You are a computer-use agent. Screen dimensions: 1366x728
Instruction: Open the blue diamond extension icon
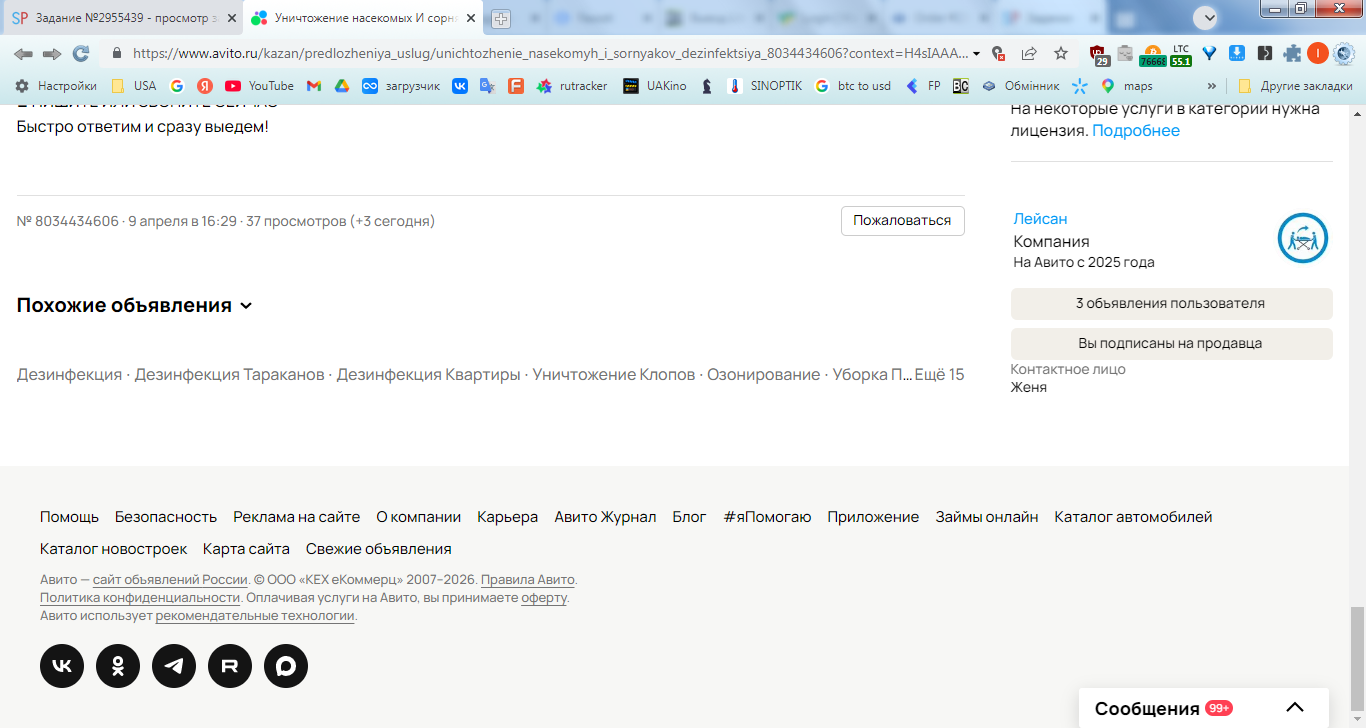[x=1209, y=53]
